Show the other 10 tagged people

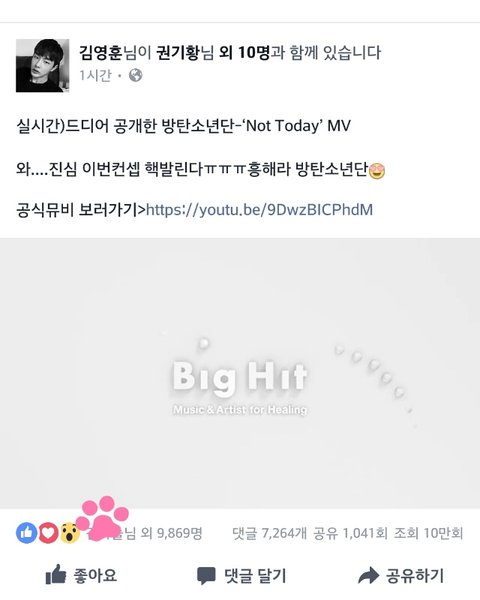point(245,52)
